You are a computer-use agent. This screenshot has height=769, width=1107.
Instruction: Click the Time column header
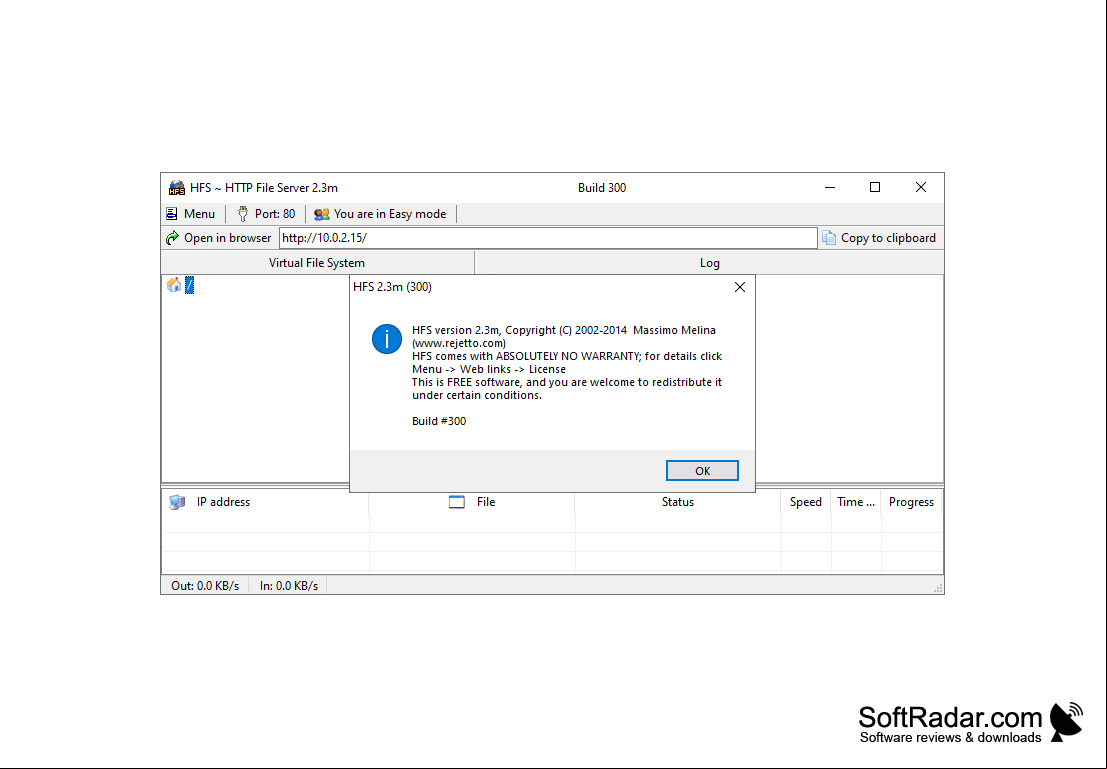pos(856,502)
